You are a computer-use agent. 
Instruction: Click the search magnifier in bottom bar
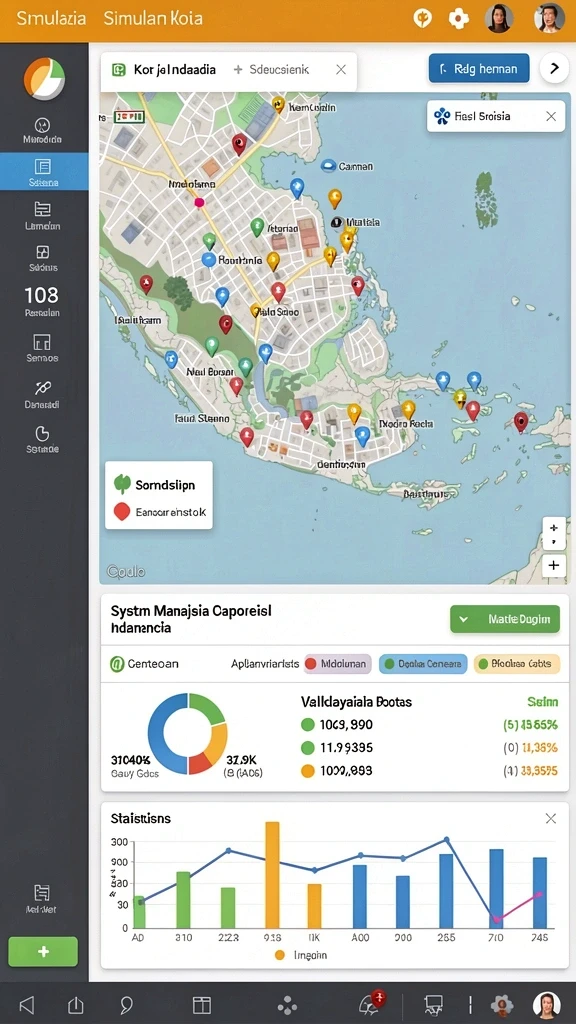click(127, 1004)
